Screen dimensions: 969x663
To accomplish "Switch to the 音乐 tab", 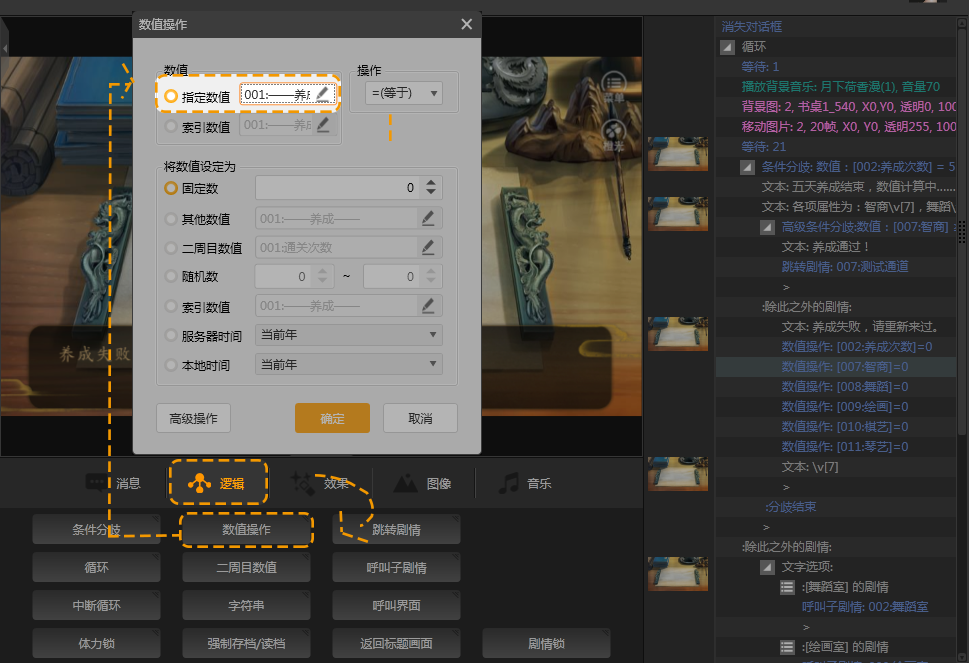I will click(525, 483).
